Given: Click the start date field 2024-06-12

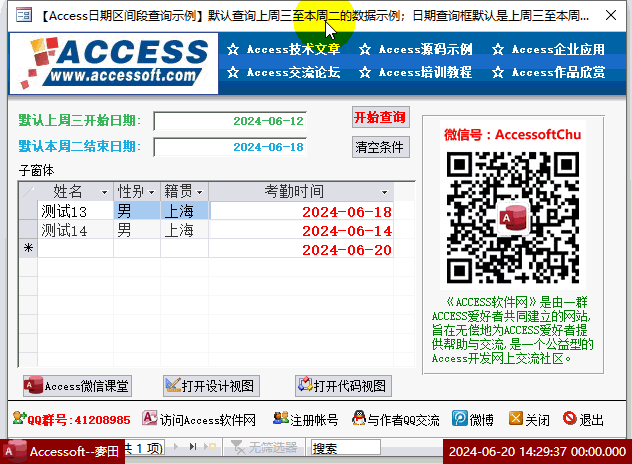Looking at the screenshot, I should pyautogui.click(x=230, y=121).
